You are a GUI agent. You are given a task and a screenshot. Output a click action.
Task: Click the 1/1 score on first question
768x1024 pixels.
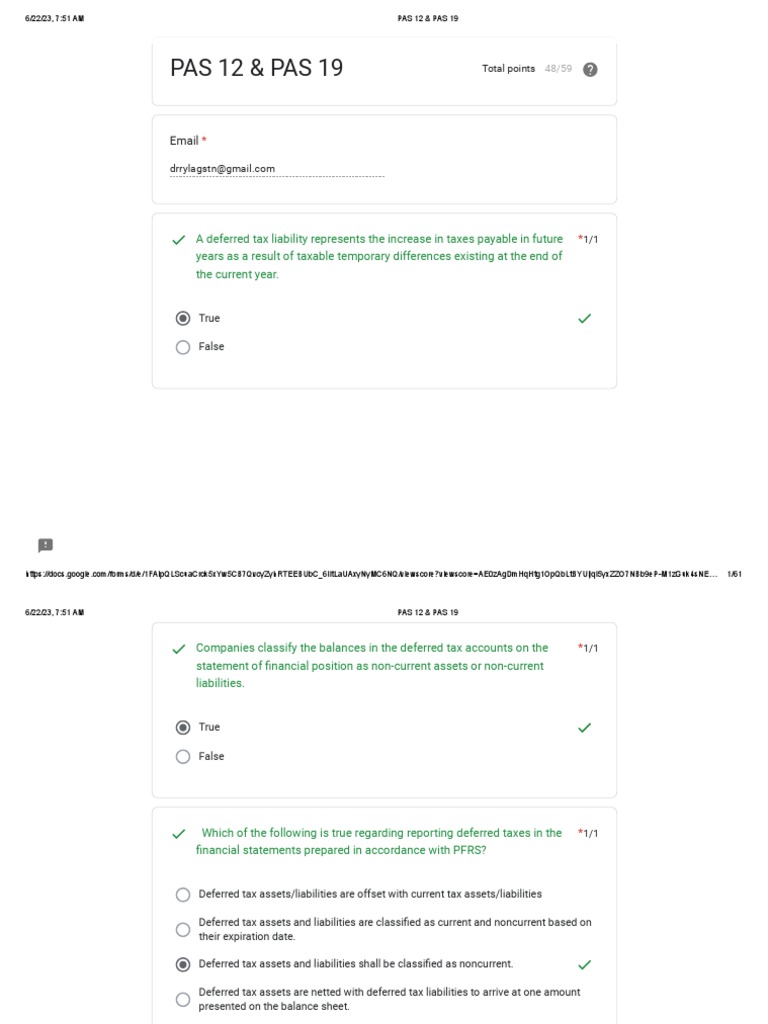pos(590,240)
